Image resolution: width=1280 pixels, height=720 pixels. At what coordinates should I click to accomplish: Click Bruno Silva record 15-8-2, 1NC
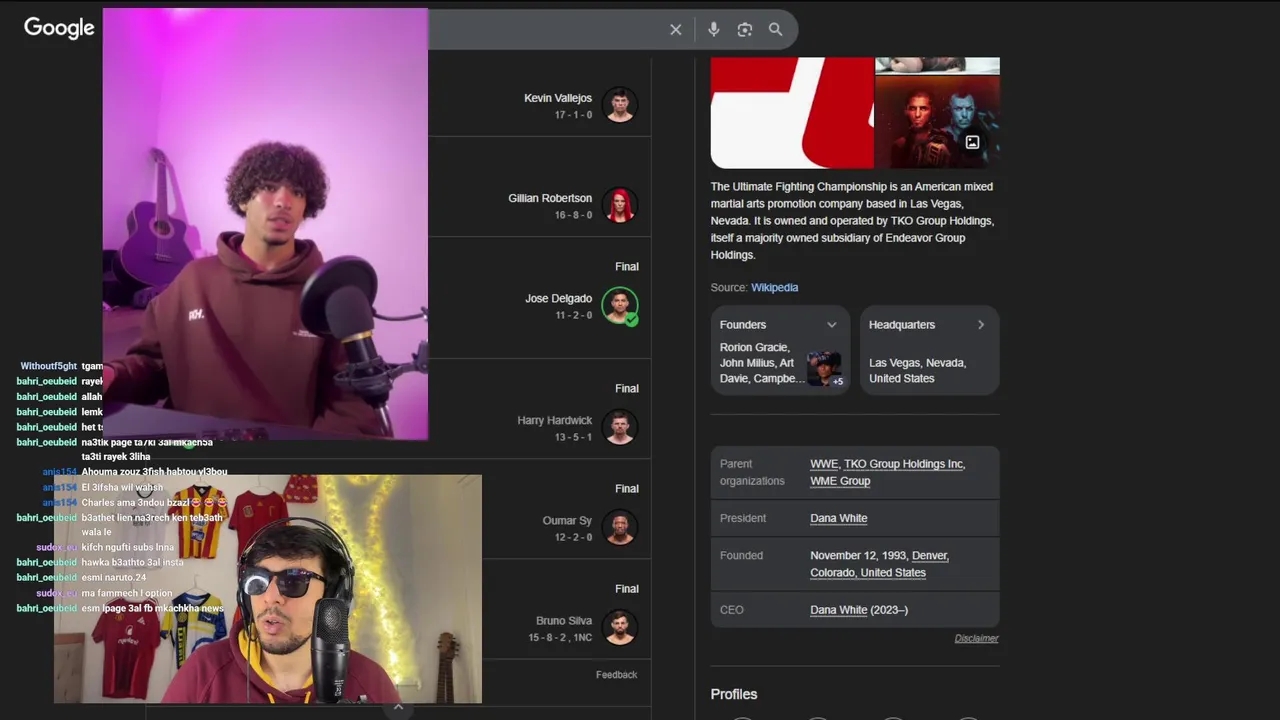pos(560,637)
